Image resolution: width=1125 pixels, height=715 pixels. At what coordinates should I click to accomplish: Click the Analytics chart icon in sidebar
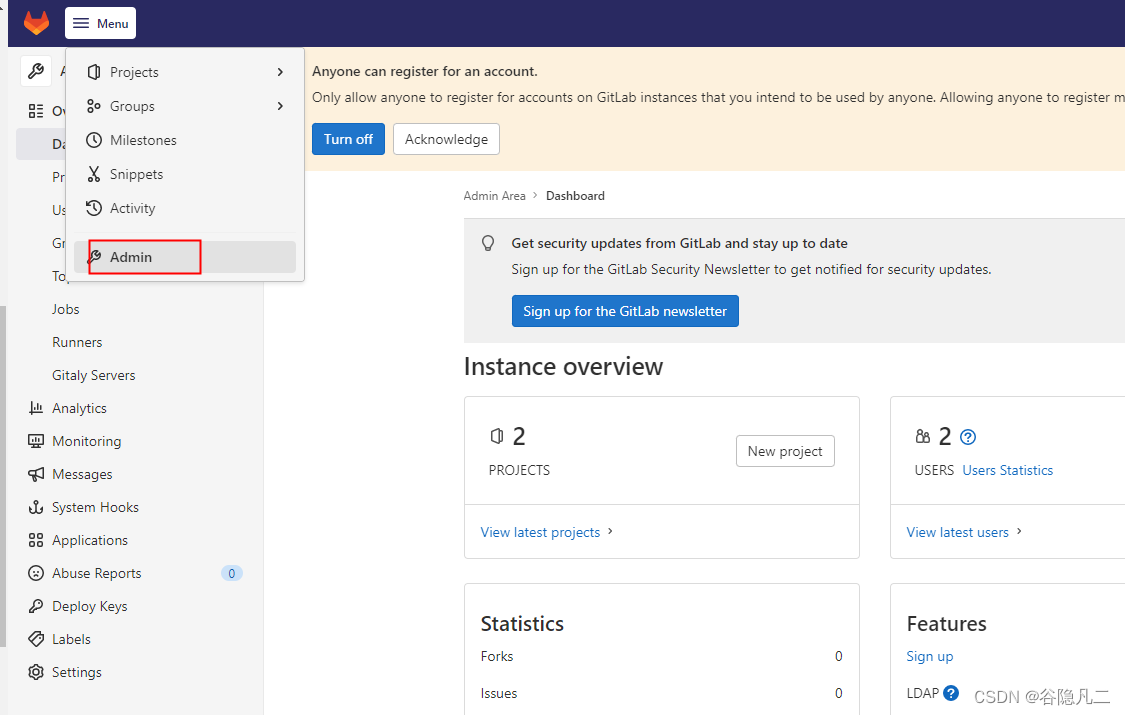[x=36, y=408]
